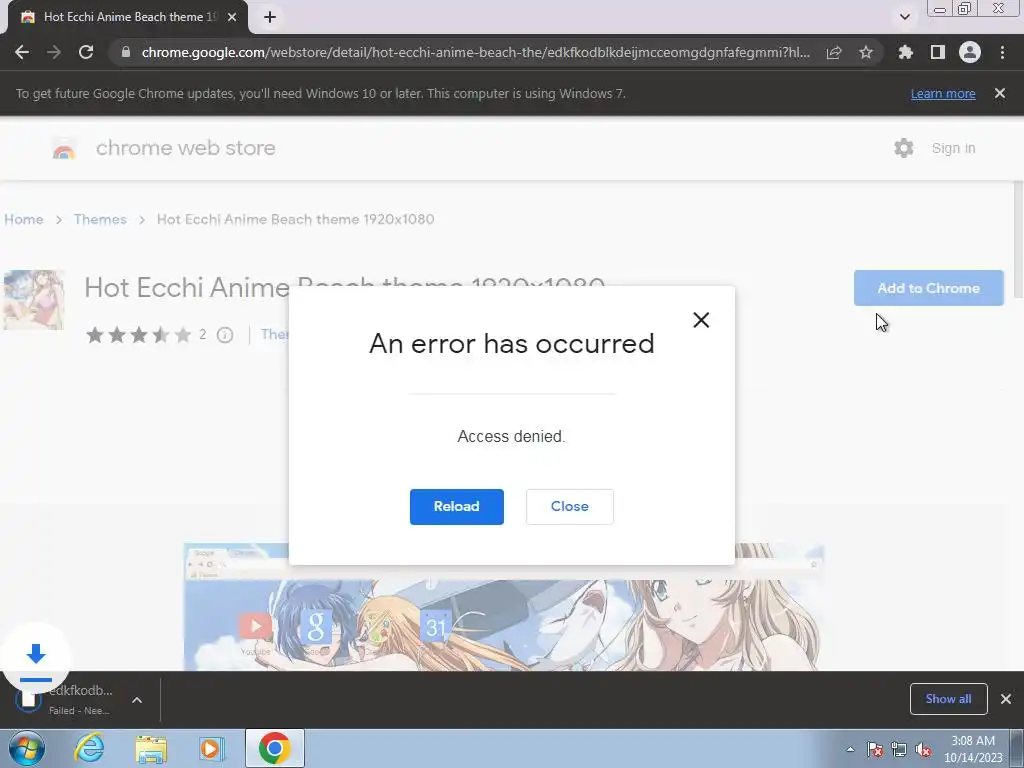Open the Chrome three-dot menu
This screenshot has width=1024, height=768.
point(1002,52)
